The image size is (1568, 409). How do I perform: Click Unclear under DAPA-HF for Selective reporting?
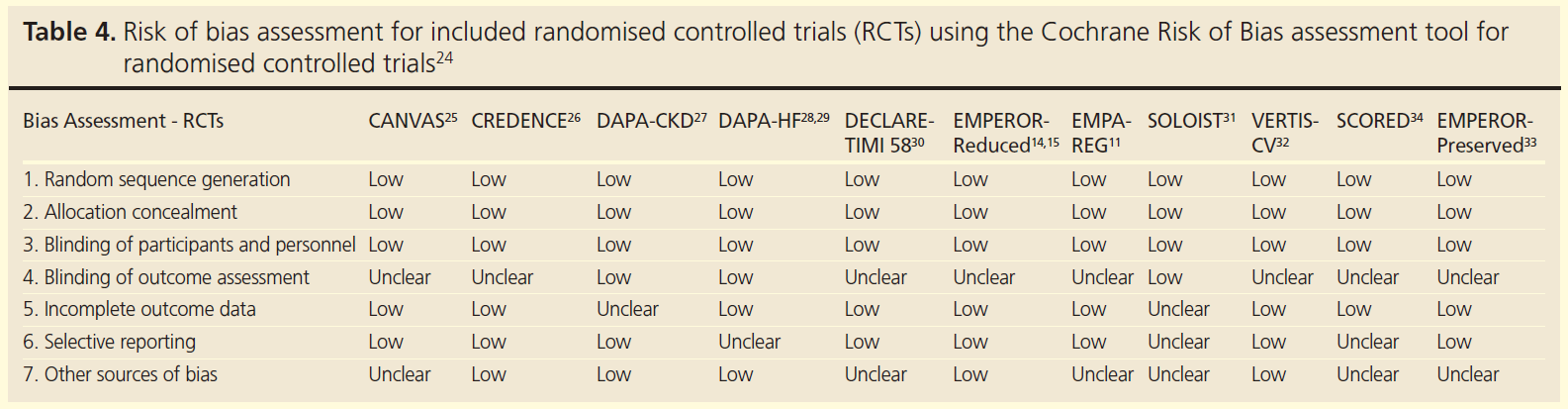(x=749, y=342)
